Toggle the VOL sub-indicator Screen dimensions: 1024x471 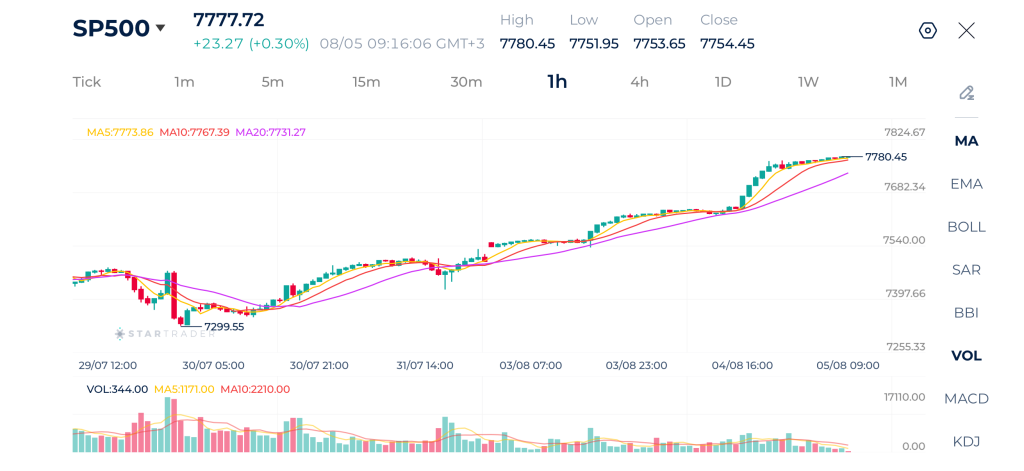tap(967, 356)
